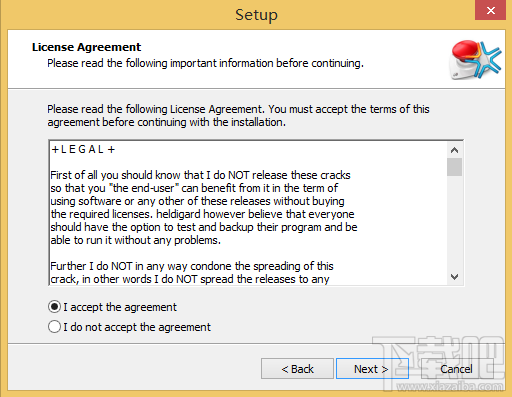Click the +LEGAL+ line in license text
512x397 pixels.
83,149
